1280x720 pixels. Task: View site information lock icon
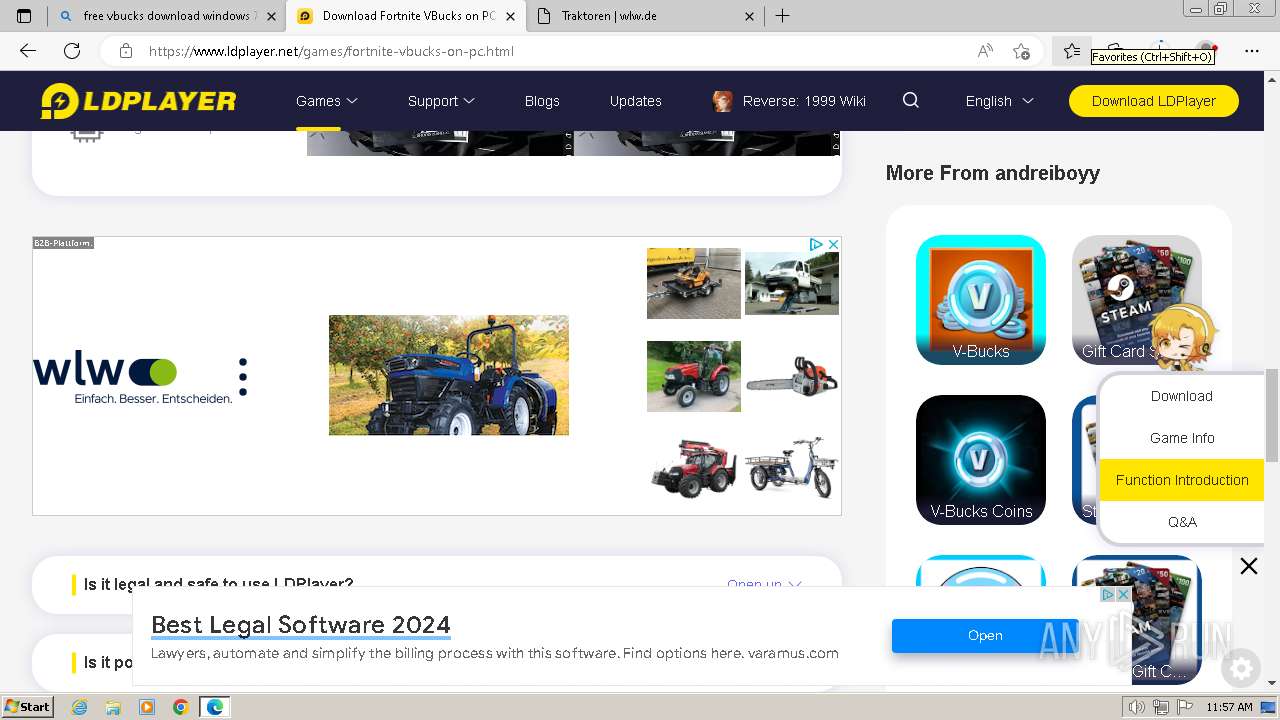126,51
